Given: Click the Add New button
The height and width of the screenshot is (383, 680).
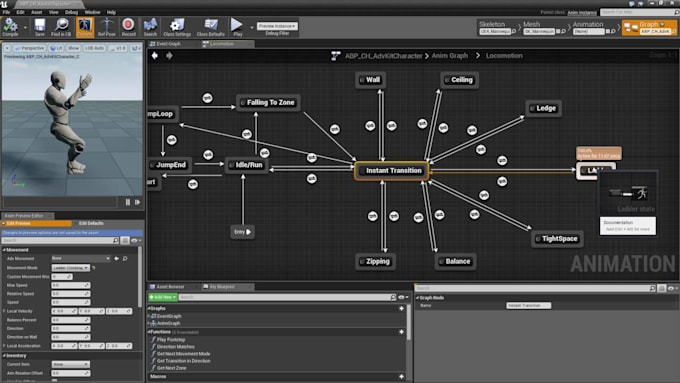Looking at the screenshot, I should 163,297.
